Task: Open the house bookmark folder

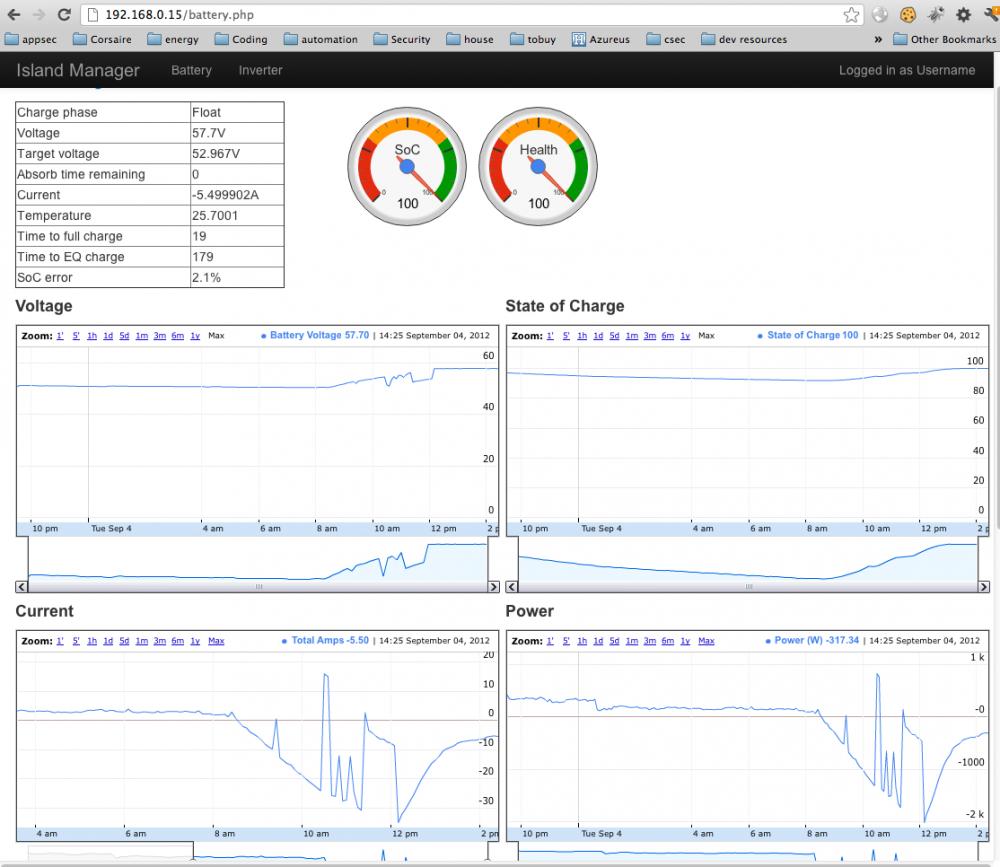Action: 470,39
